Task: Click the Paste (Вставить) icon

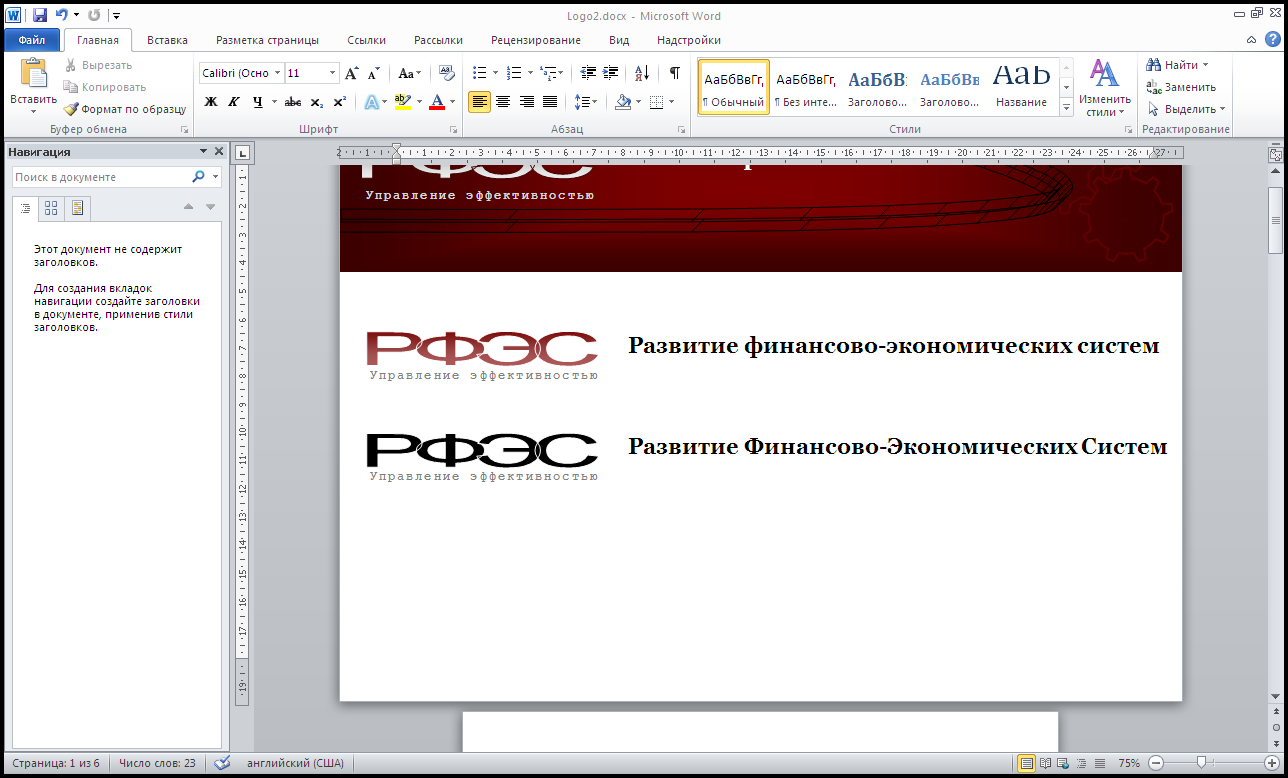Action: pos(34,75)
